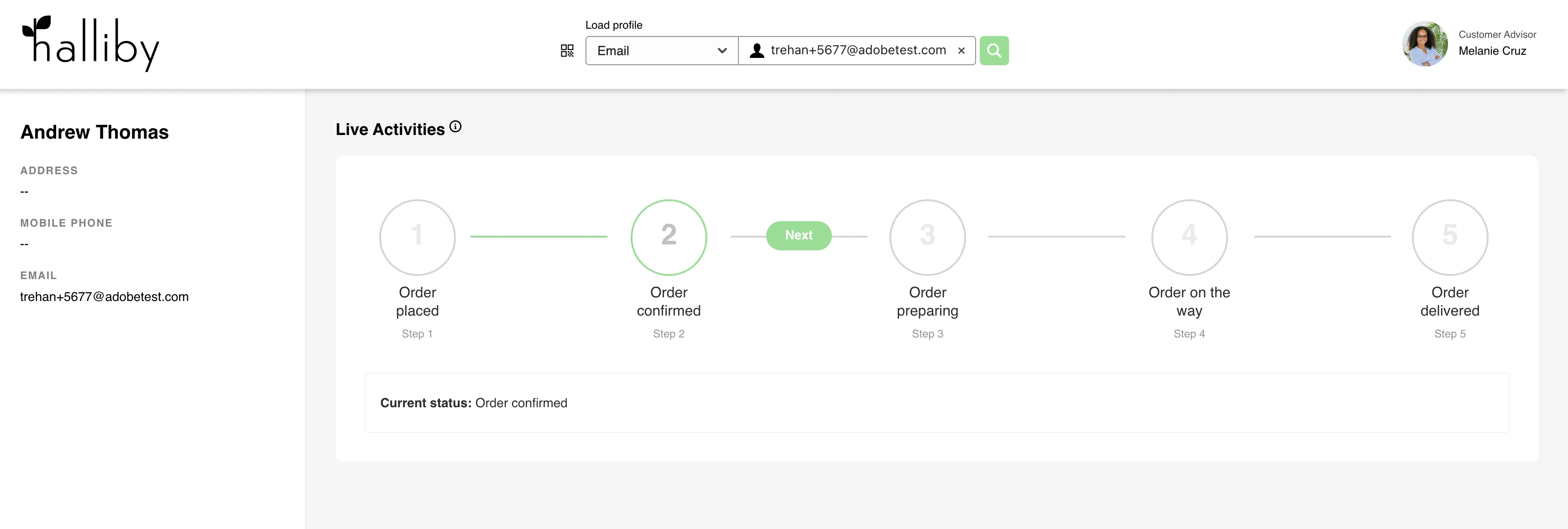
Task: Click the ADDRESS field label
Action: point(49,171)
